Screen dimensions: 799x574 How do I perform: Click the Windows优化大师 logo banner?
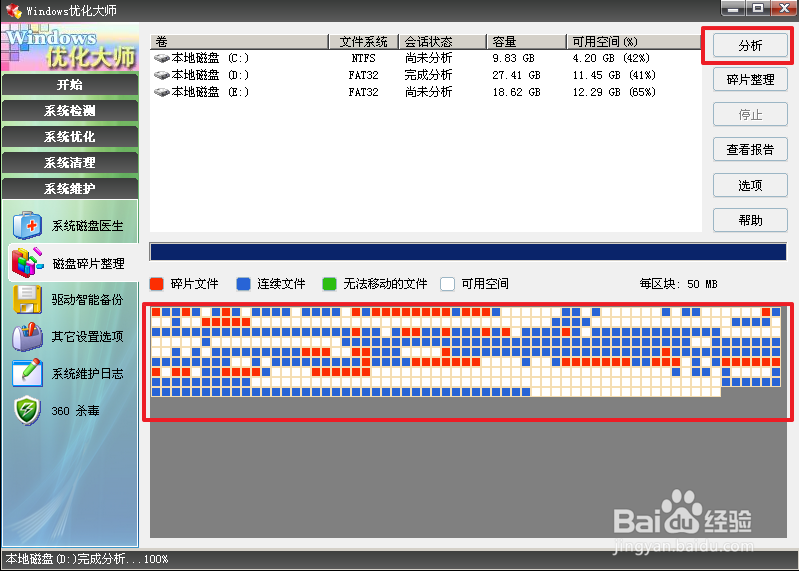click(x=70, y=47)
